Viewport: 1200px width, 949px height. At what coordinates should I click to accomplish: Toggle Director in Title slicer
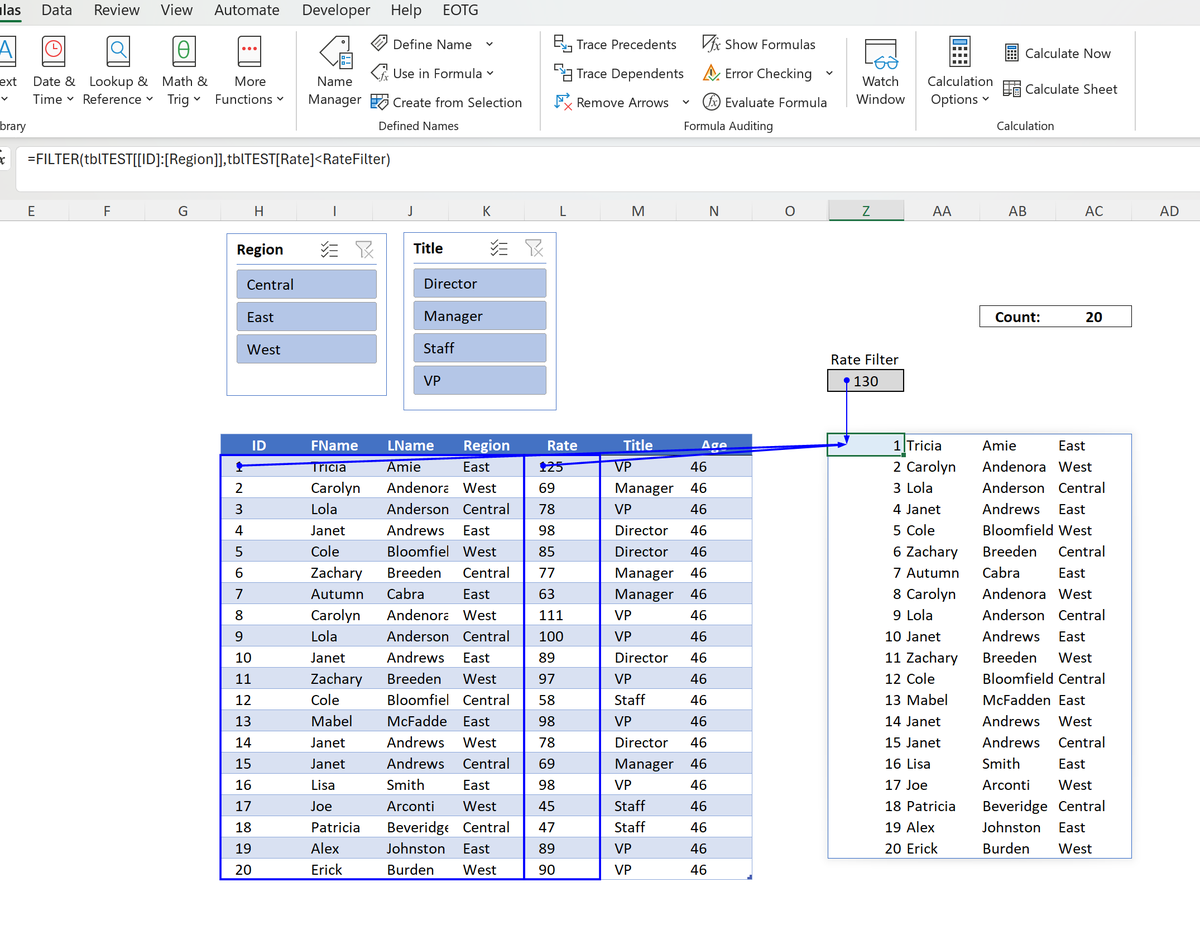479,283
